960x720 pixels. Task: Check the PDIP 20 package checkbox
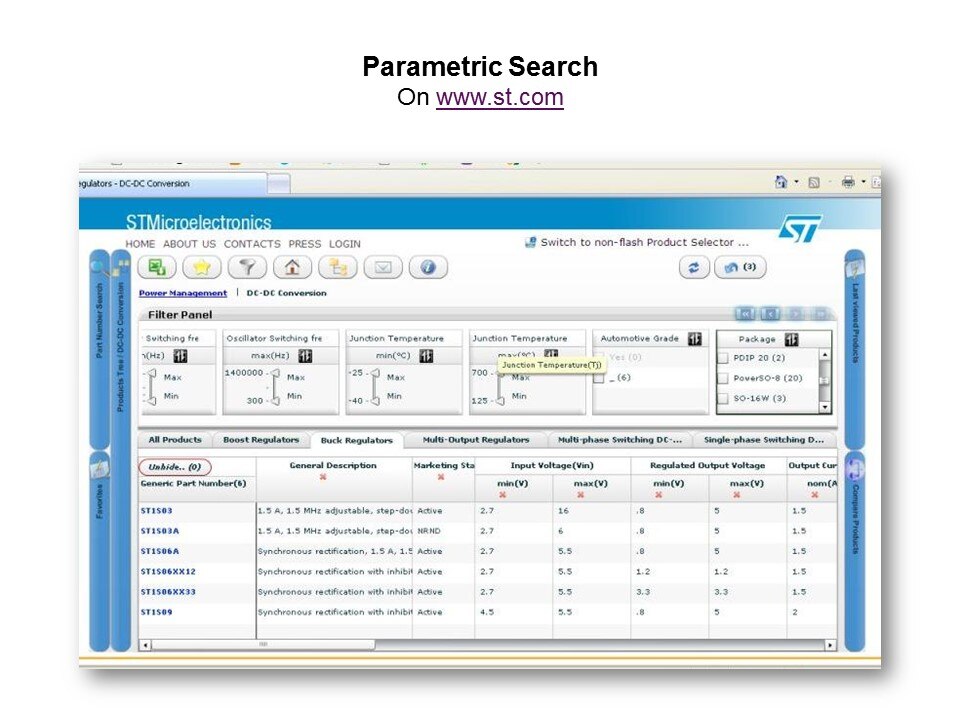tap(723, 358)
